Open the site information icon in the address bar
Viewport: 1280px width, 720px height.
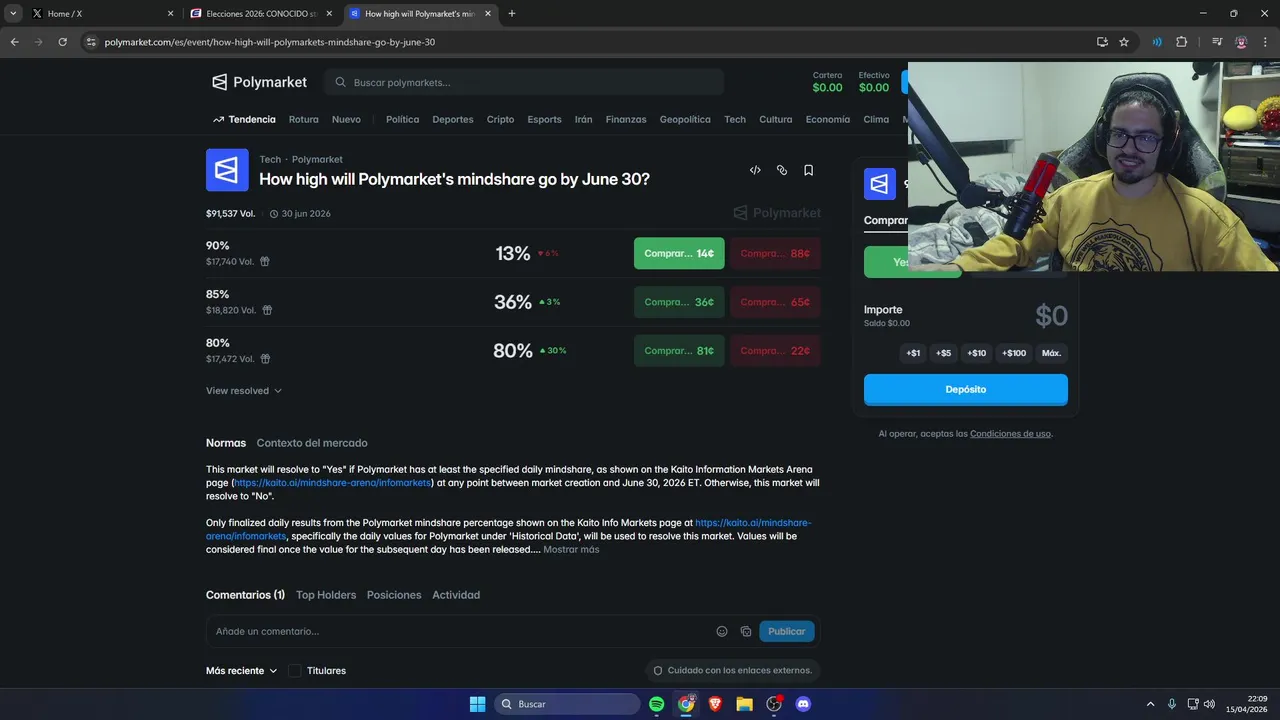coord(91,42)
